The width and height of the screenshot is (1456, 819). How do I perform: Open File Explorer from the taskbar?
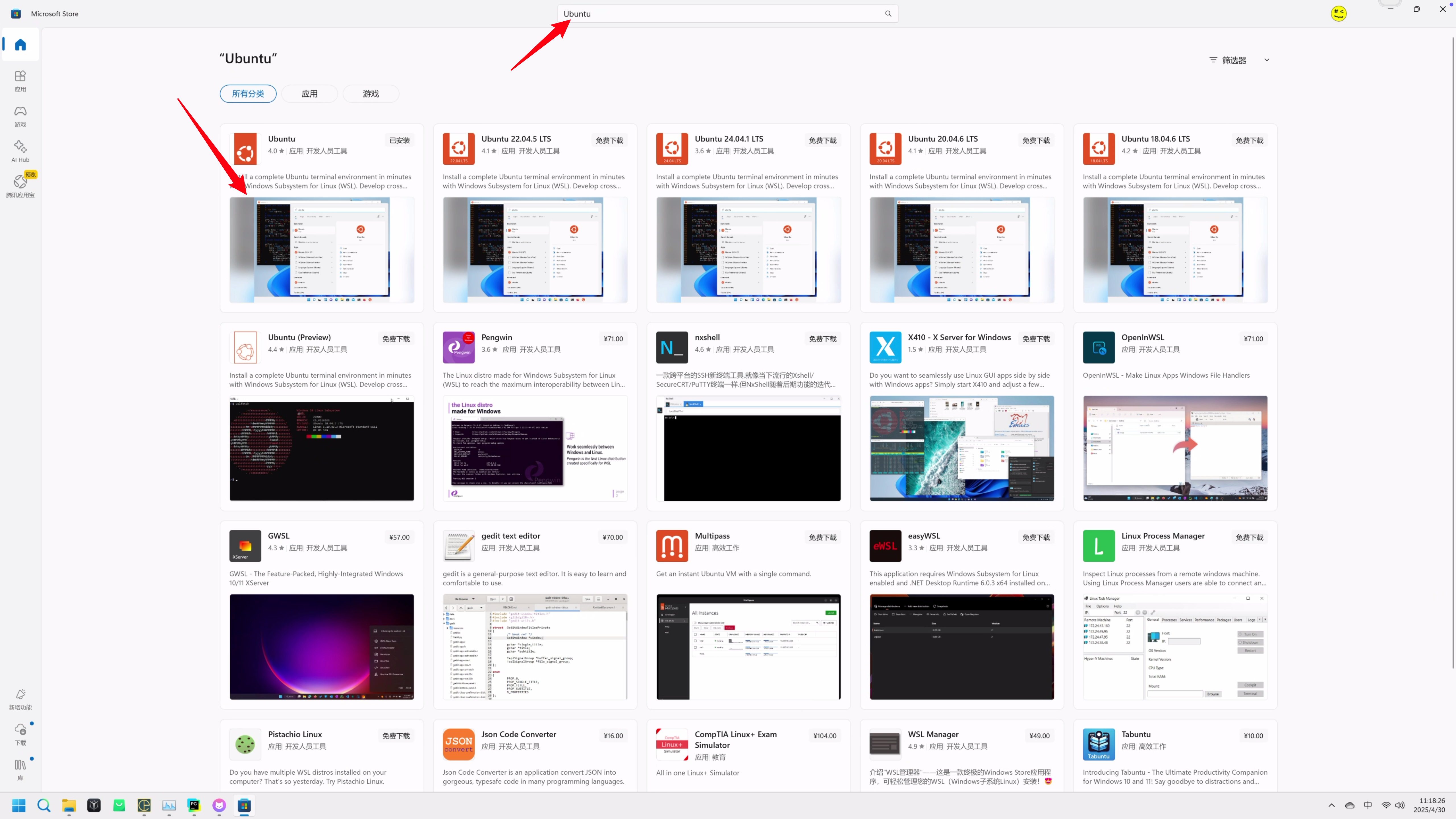tap(69, 805)
